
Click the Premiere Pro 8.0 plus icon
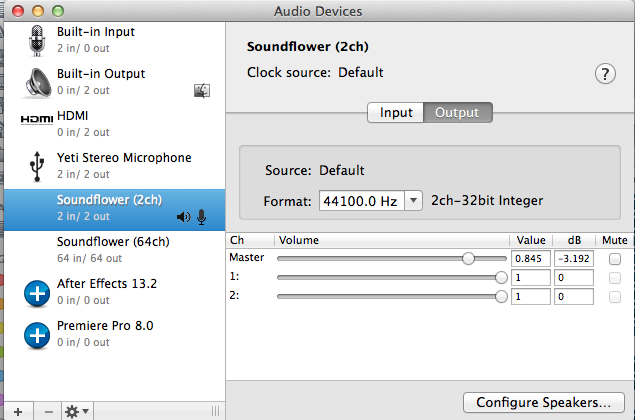coord(37,335)
